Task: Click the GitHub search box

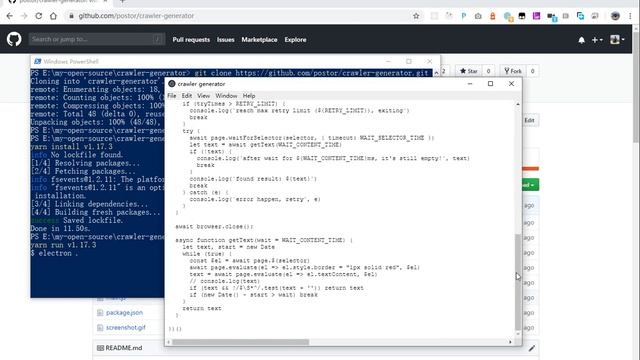Action: pos(97,39)
